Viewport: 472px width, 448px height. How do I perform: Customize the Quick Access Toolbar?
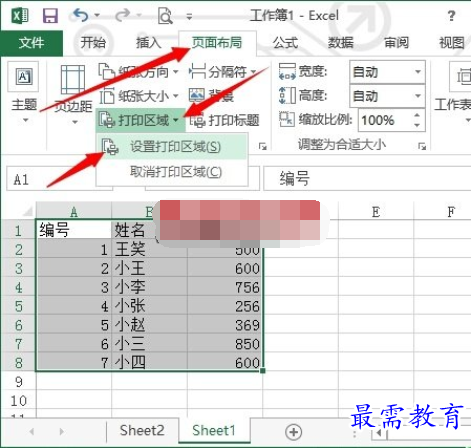[189, 16]
